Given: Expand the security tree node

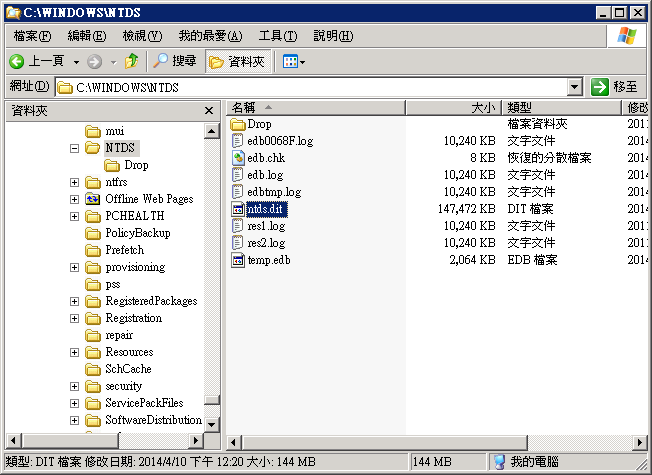Looking at the screenshot, I should coord(74,386).
